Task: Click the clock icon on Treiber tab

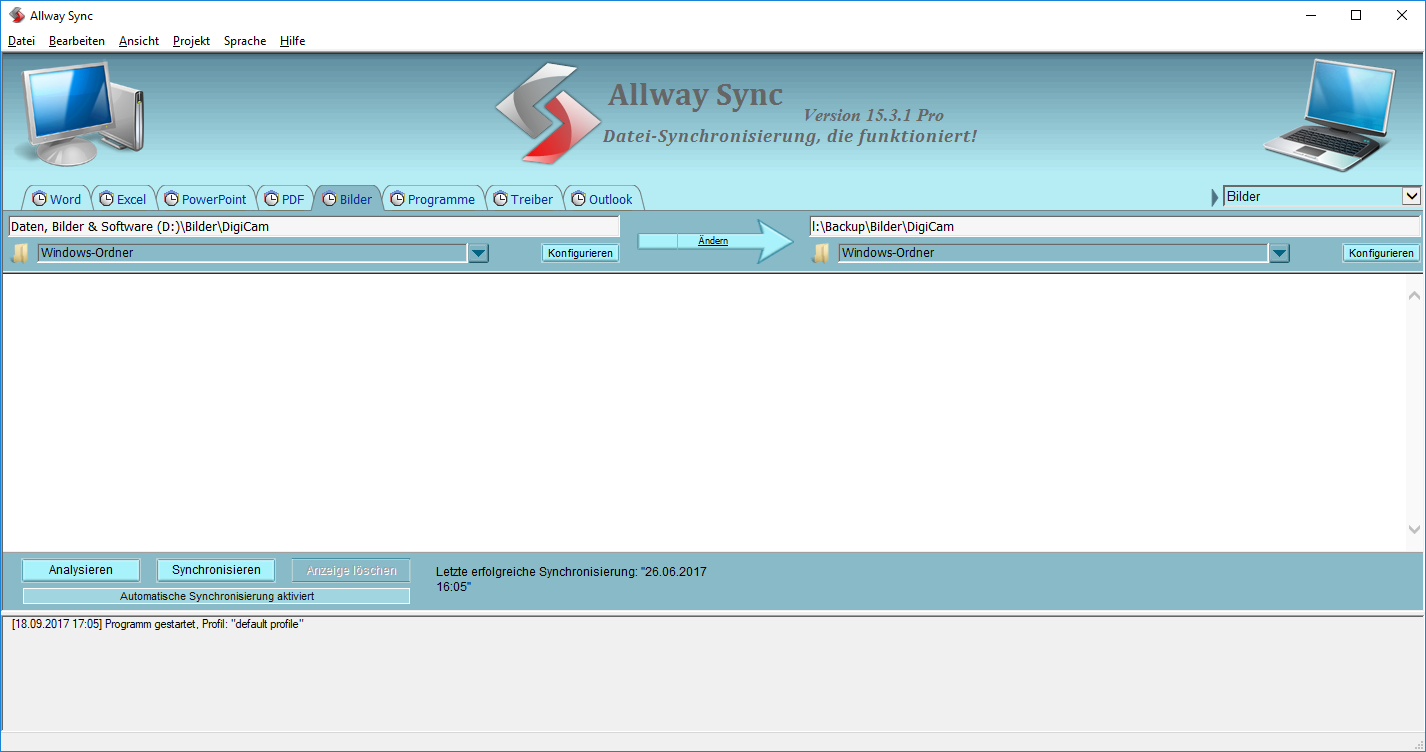Action: click(x=500, y=199)
